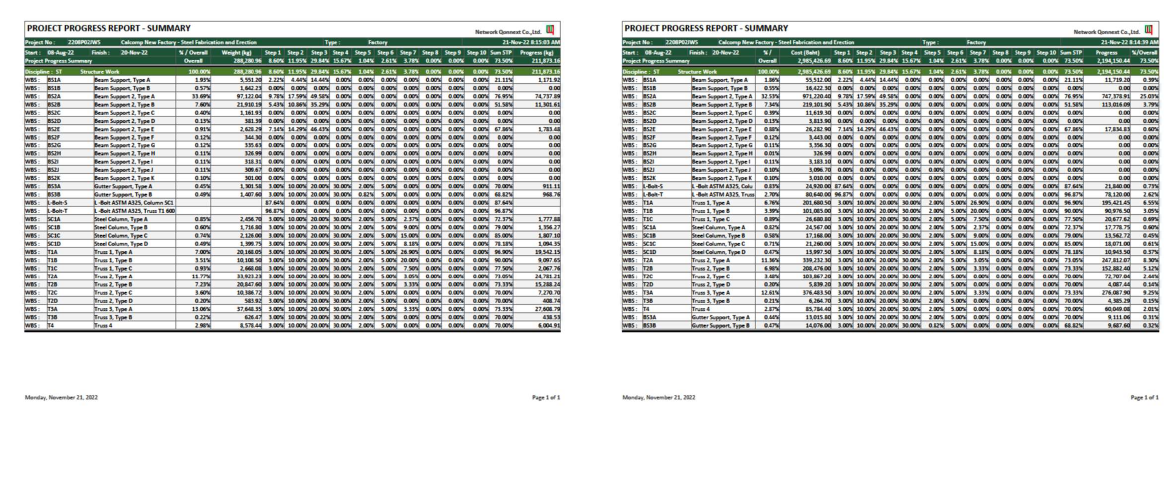Select the overall weight total '288,280.96' in the summary row
Viewport: 1176px width, 489px height.
click(x=246, y=61)
